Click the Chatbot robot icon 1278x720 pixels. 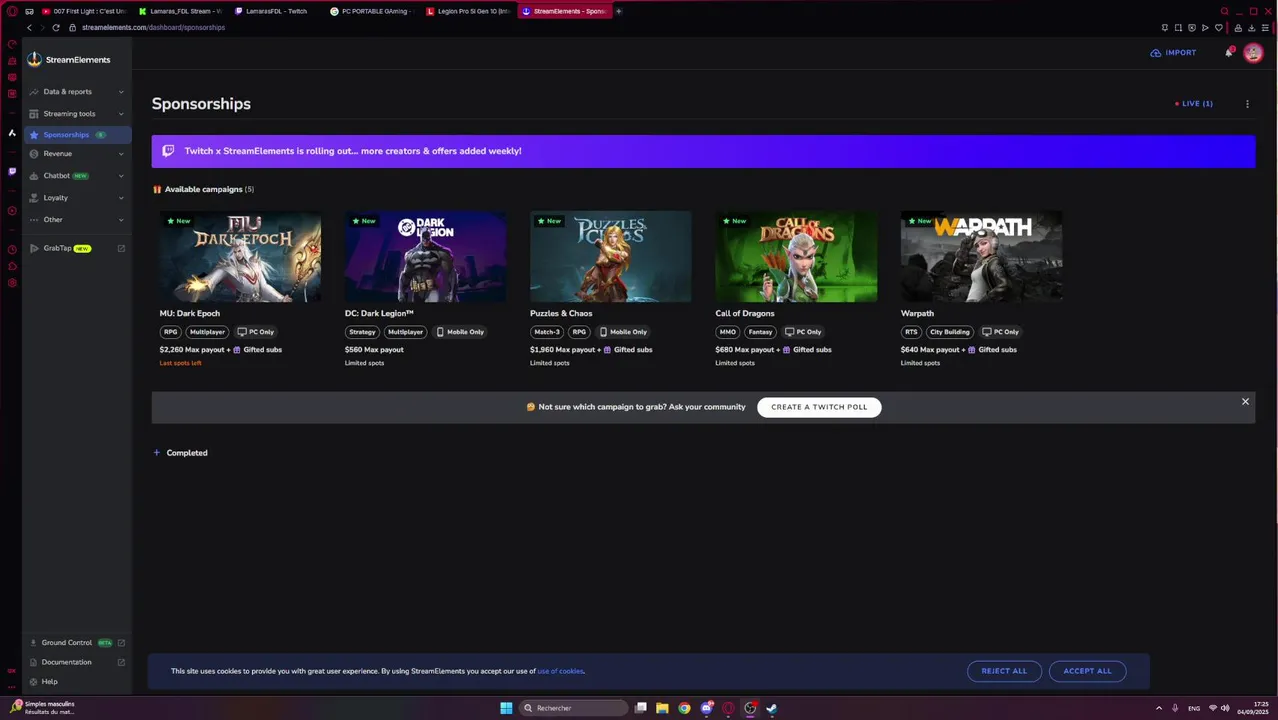[34, 176]
